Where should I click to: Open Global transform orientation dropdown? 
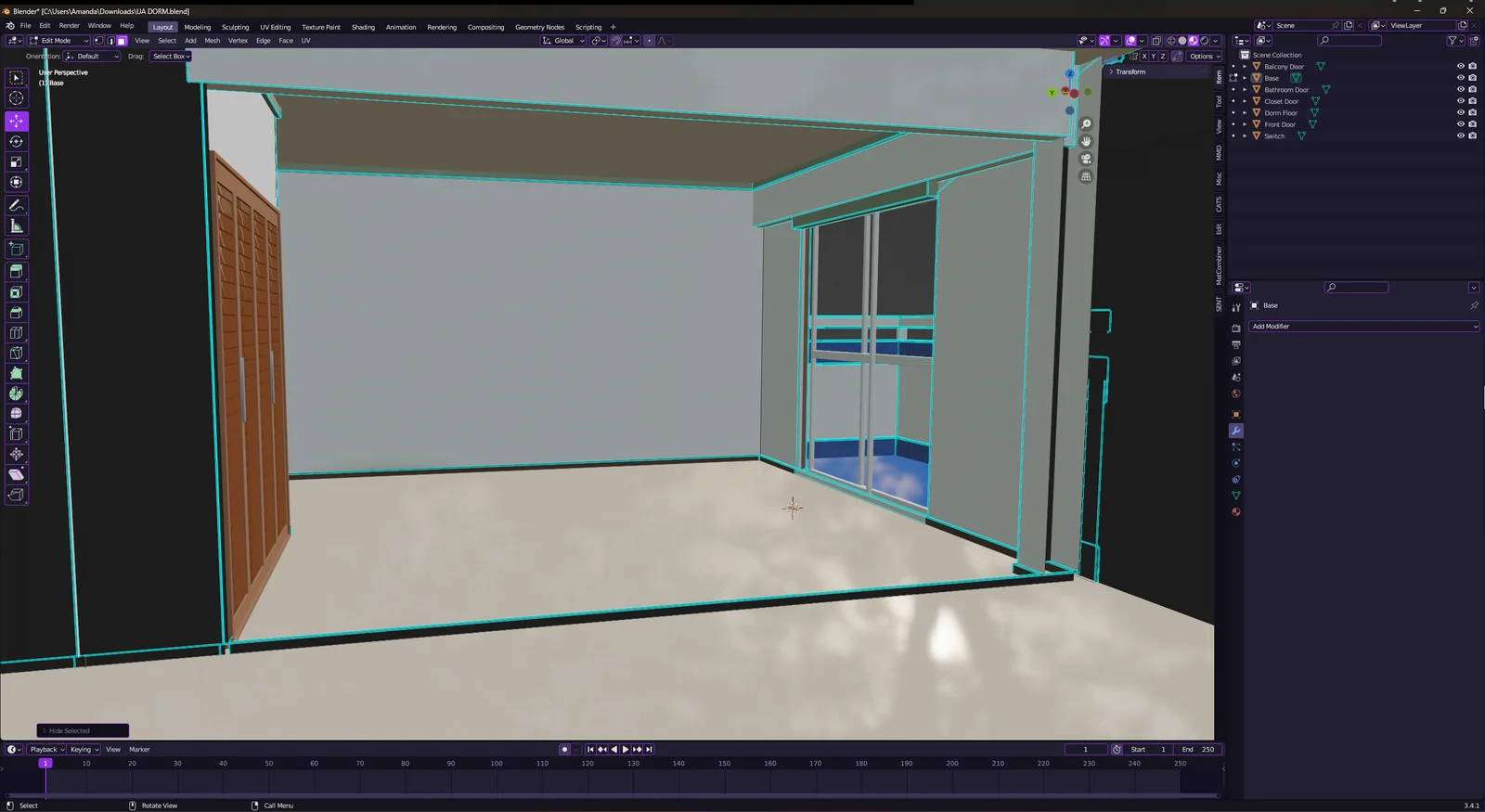tap(562, 41)
